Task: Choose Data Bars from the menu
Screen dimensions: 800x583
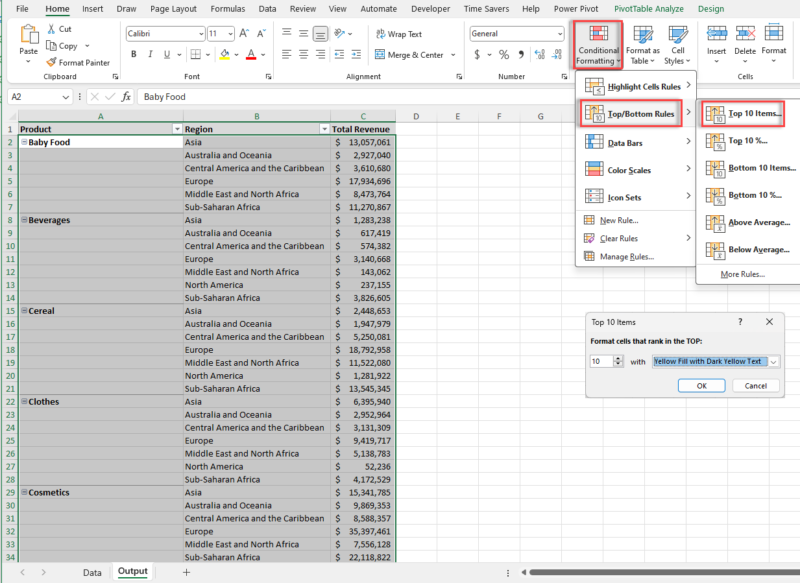Action: coord(628,143)
